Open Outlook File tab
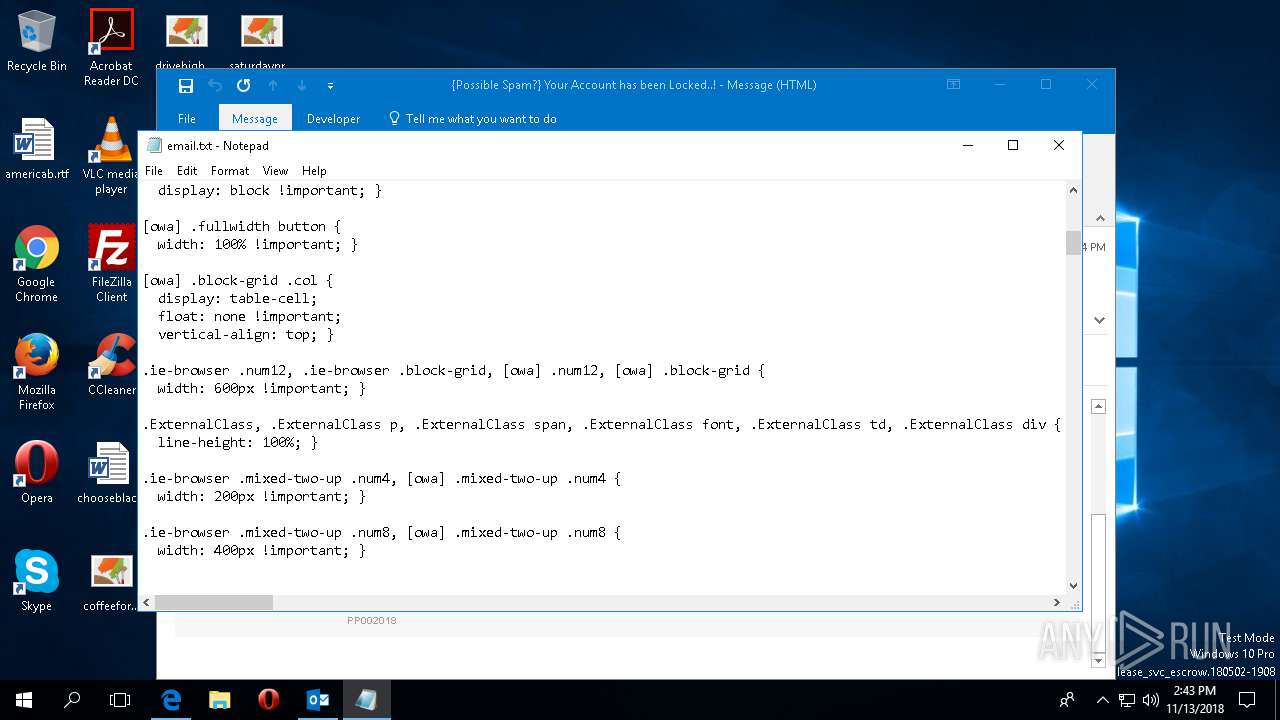1280x720 pixels. pyautogui.click(x=187, y=118)
